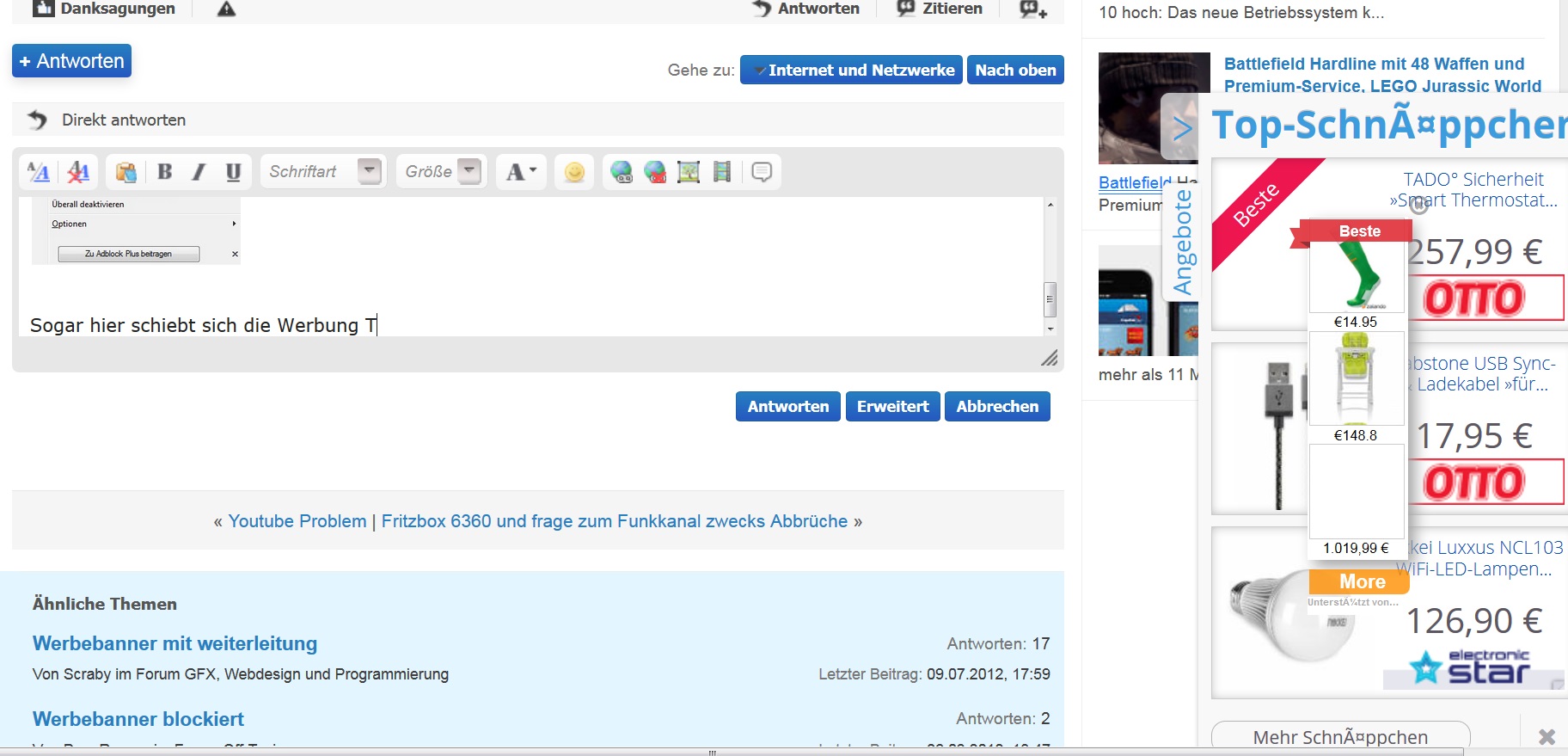Viewport: 1568px width, 756px height.
Task: Open the Internet und Netzwerke jump menu
Action: click(851, 71)
